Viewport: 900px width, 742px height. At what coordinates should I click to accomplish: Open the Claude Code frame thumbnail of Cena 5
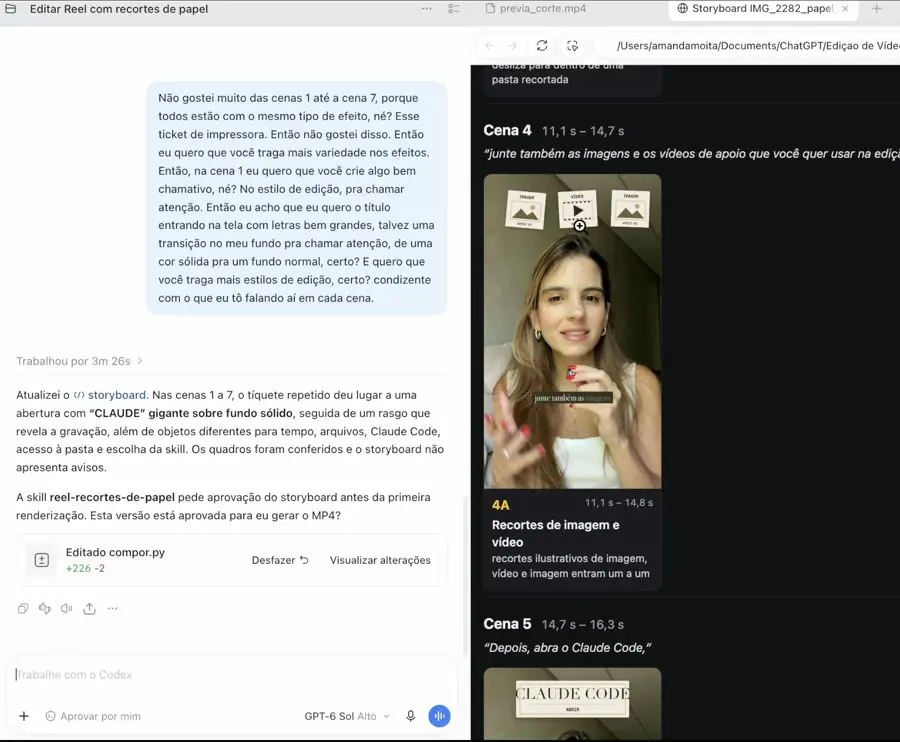[x=572, y=704]
